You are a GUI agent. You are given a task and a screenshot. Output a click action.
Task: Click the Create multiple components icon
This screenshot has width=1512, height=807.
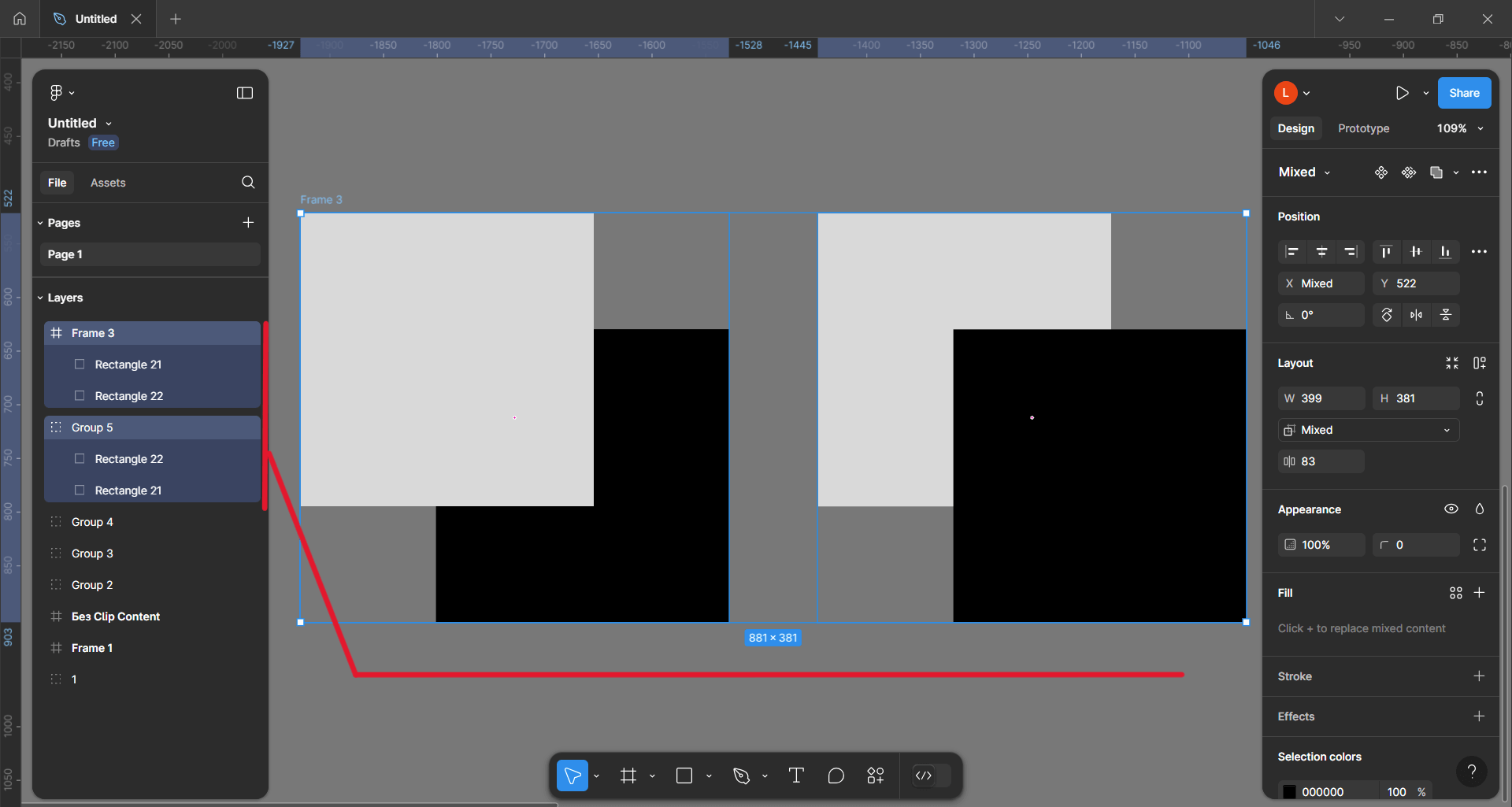pos(1409,172)
